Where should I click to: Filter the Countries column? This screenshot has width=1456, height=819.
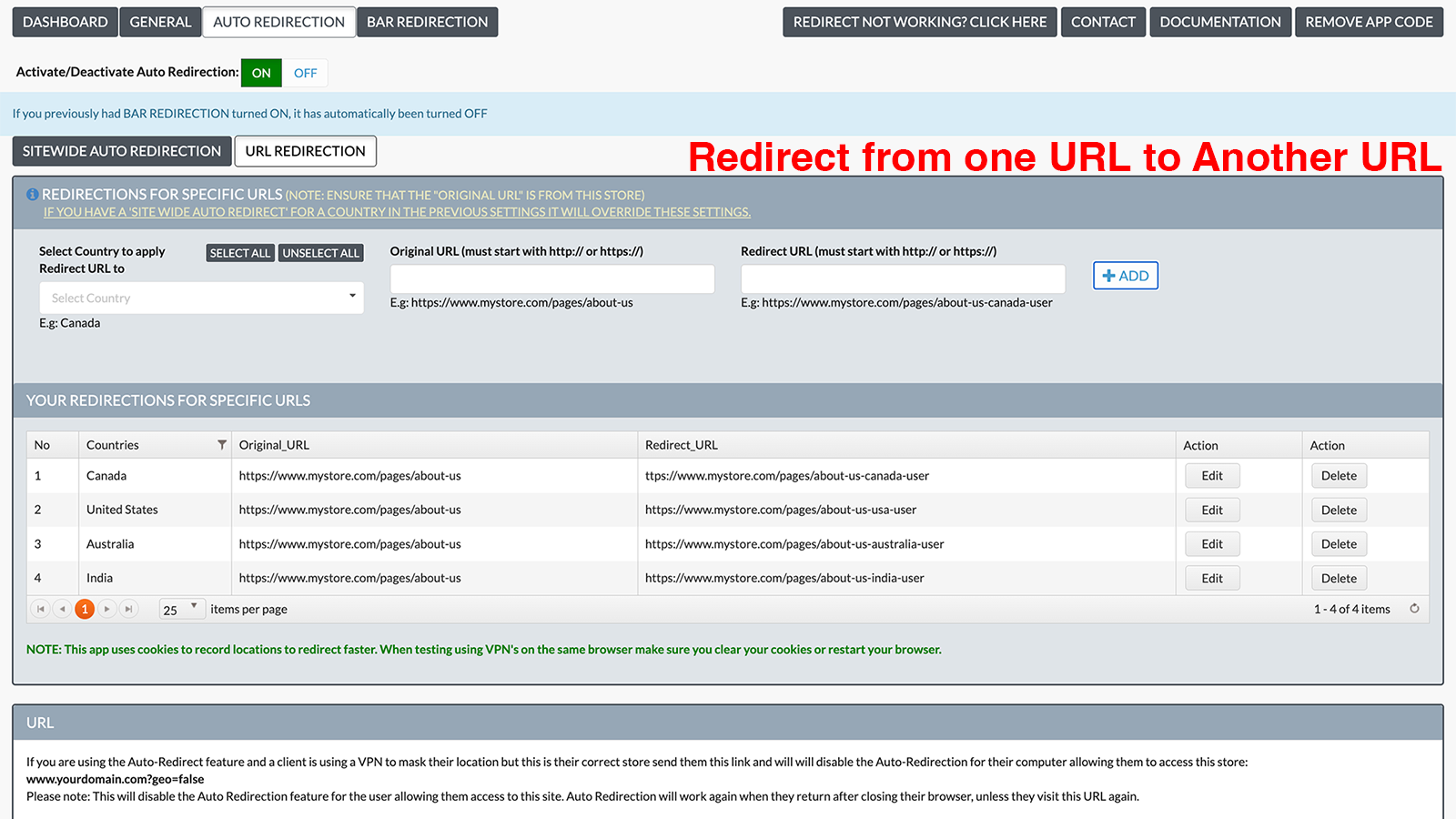coord(221,444)
